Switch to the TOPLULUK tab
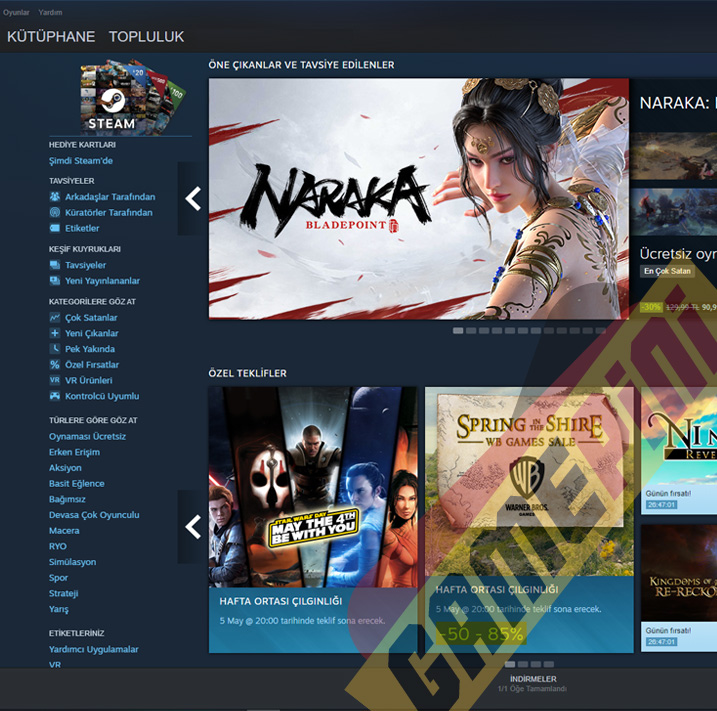The height and width of the screenshot is (711, 717). coord(146,37)
